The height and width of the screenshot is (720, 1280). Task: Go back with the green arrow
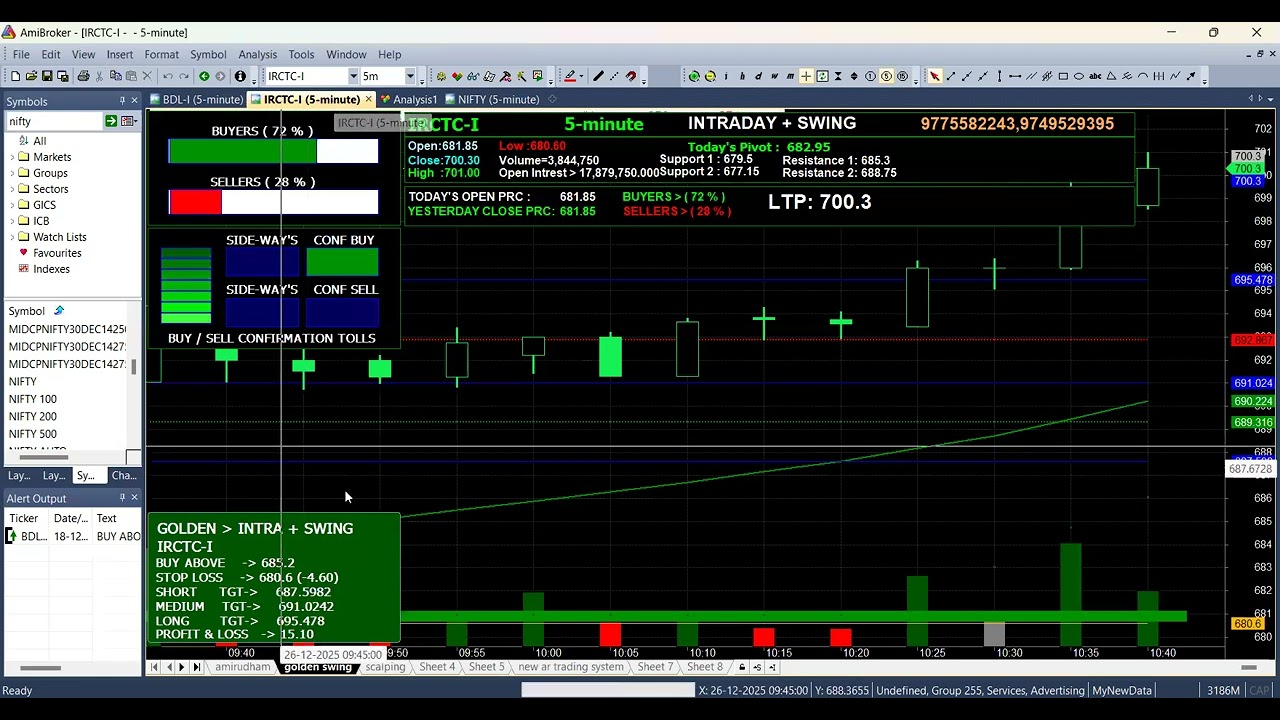[204, 76]
